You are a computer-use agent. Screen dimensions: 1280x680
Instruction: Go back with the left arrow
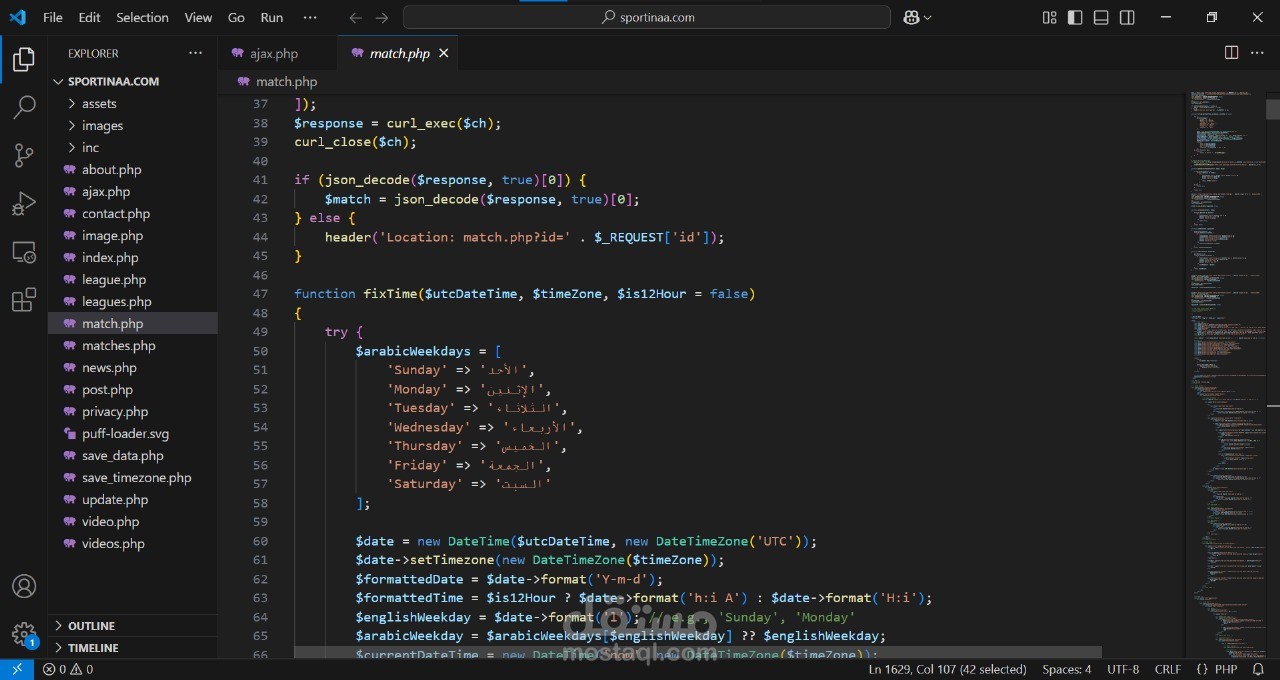(x=356, y=17)
